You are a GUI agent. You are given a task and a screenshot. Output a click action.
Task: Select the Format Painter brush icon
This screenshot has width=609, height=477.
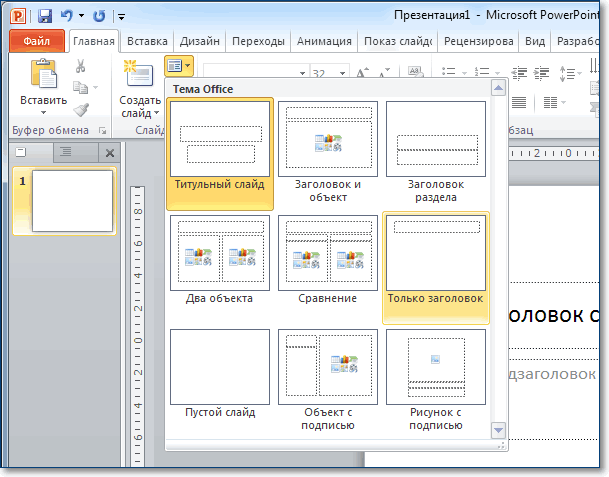point(81,110)
